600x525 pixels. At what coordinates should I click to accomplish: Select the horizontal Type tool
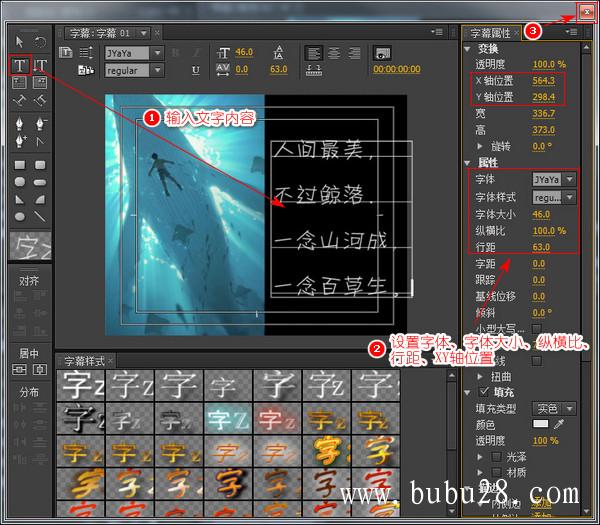tap(20, 65)
